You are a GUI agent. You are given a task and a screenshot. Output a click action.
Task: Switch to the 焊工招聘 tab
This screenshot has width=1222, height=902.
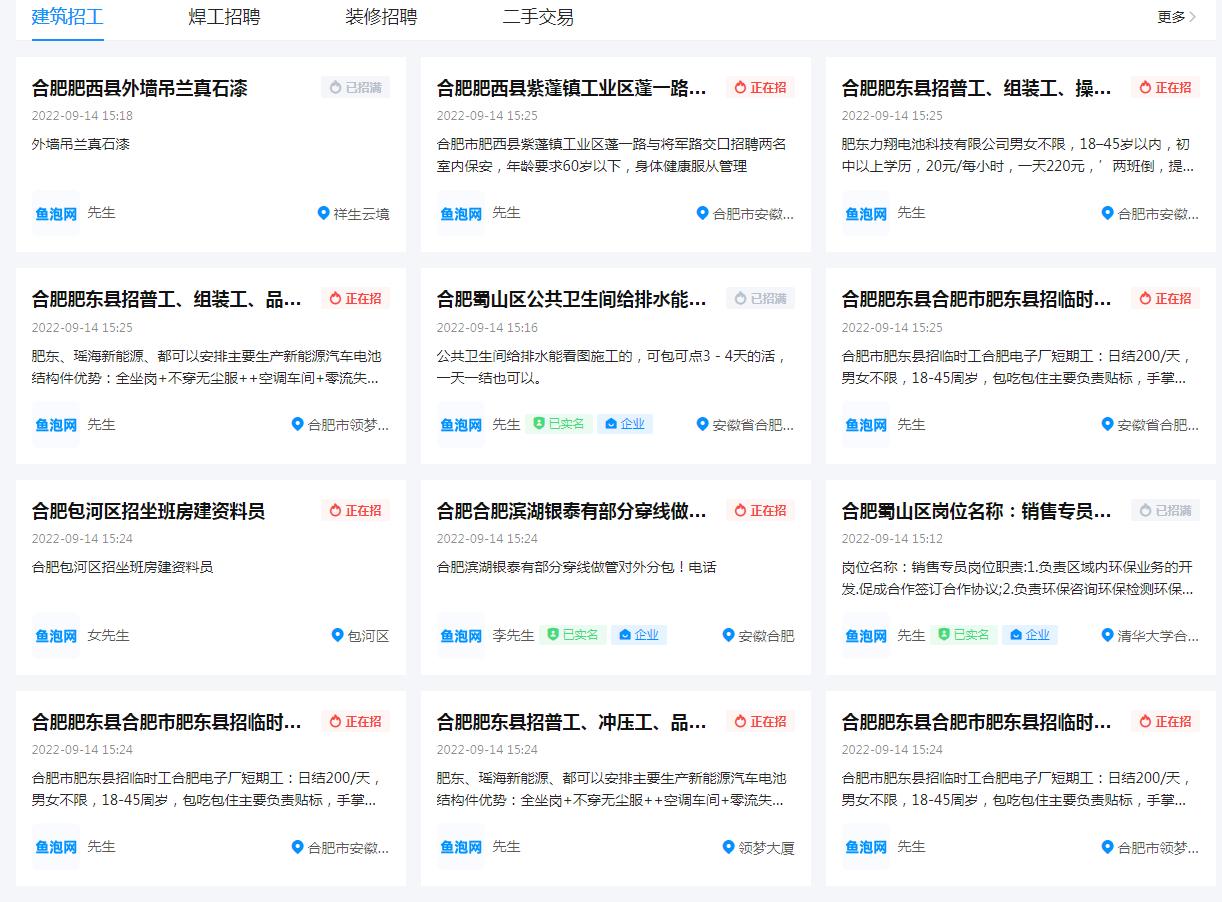point(222,18)
